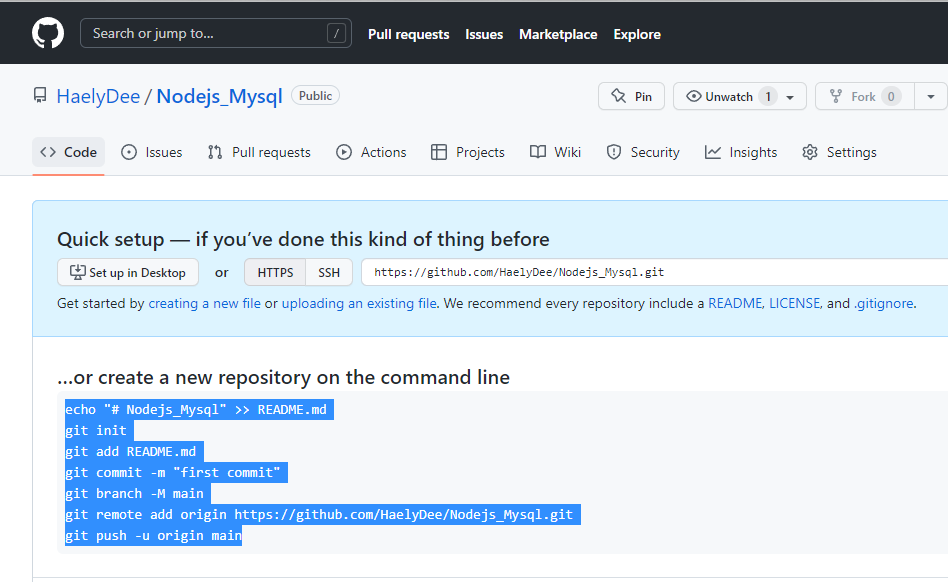Switch to the repository Pull requests tab
The width and height of the screenshot is (948, 582).
pyautogui.click(x=259, y=152)
